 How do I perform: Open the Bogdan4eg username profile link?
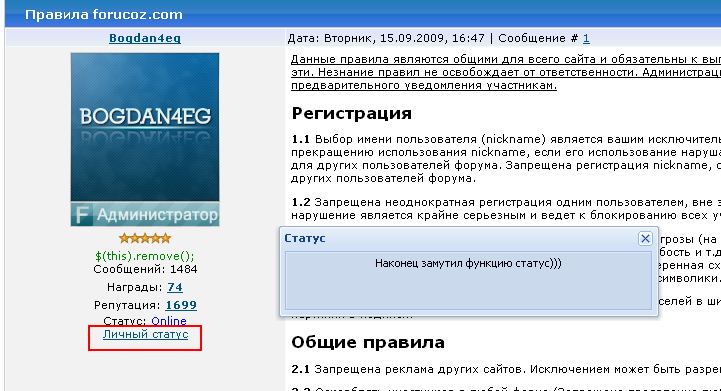tap(145, 38)
